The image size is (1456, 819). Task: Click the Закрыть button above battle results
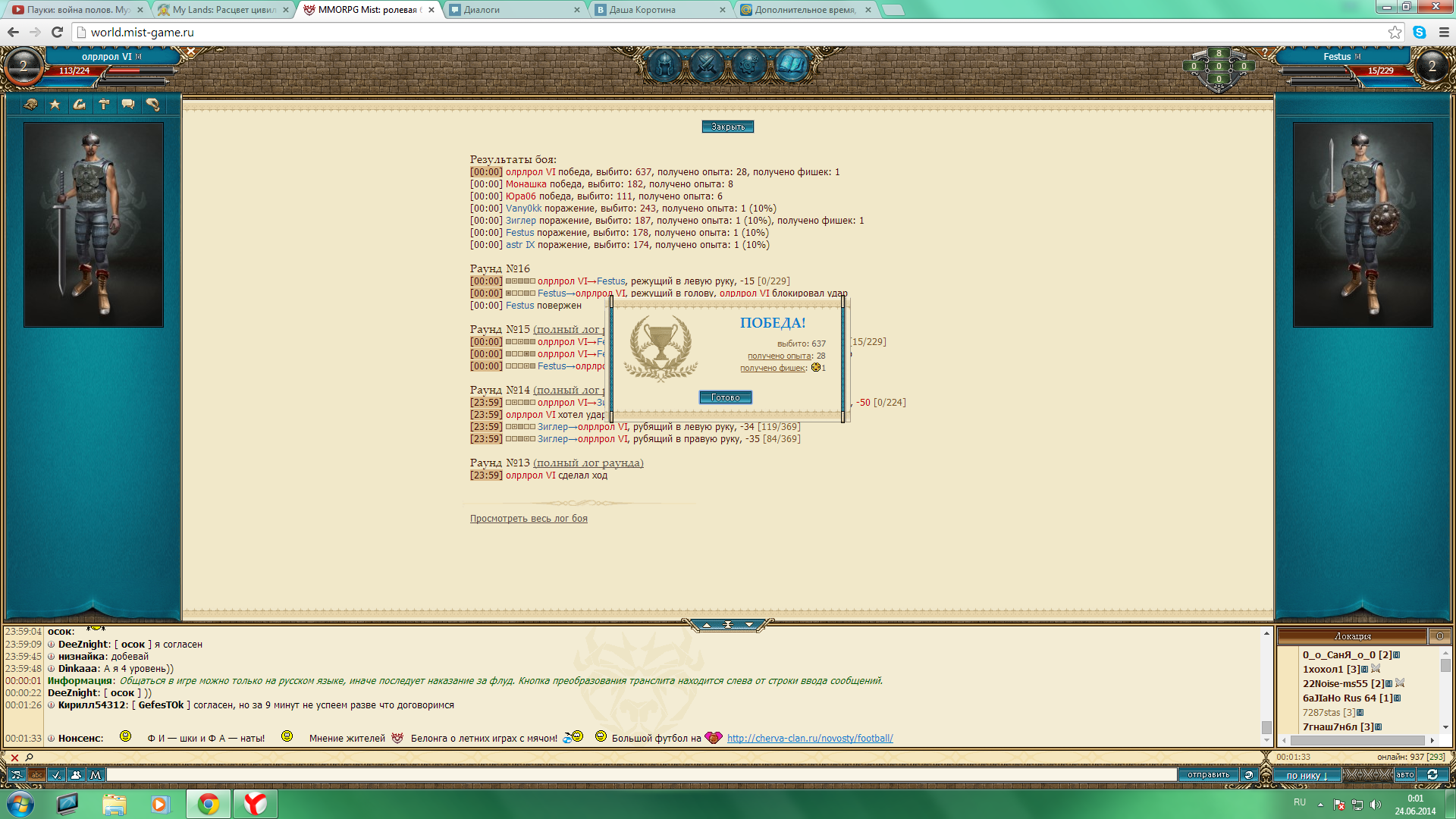coord(728,127)
